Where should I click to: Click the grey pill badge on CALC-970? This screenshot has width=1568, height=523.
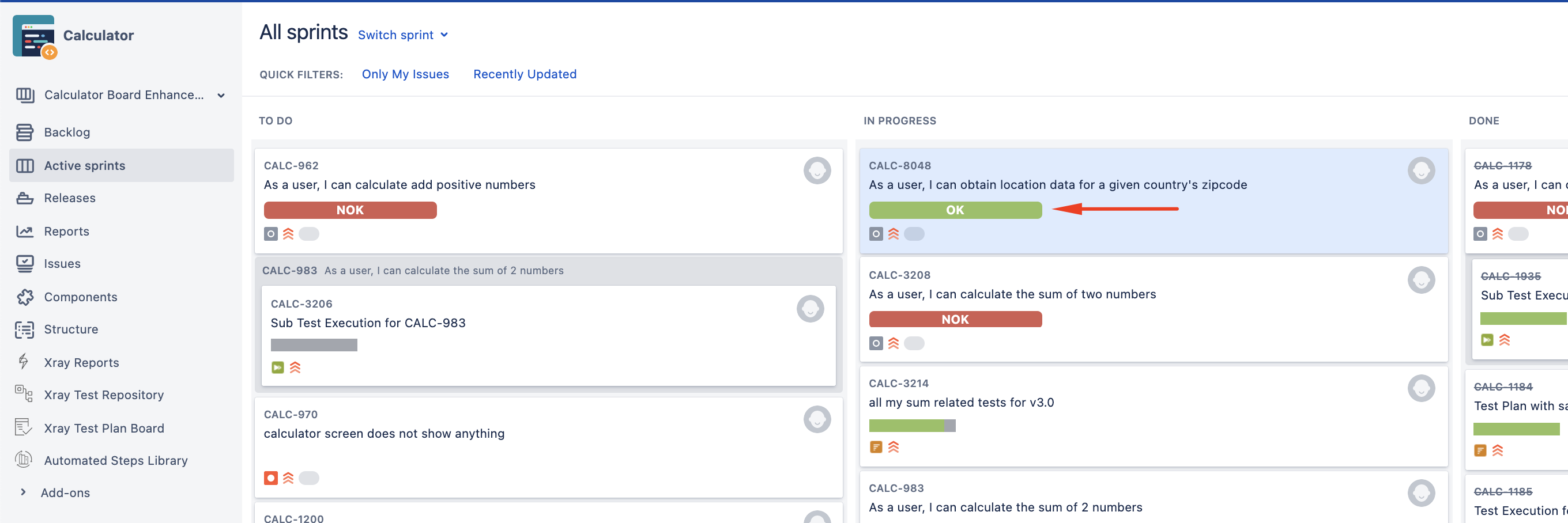[x=308, y=478]
